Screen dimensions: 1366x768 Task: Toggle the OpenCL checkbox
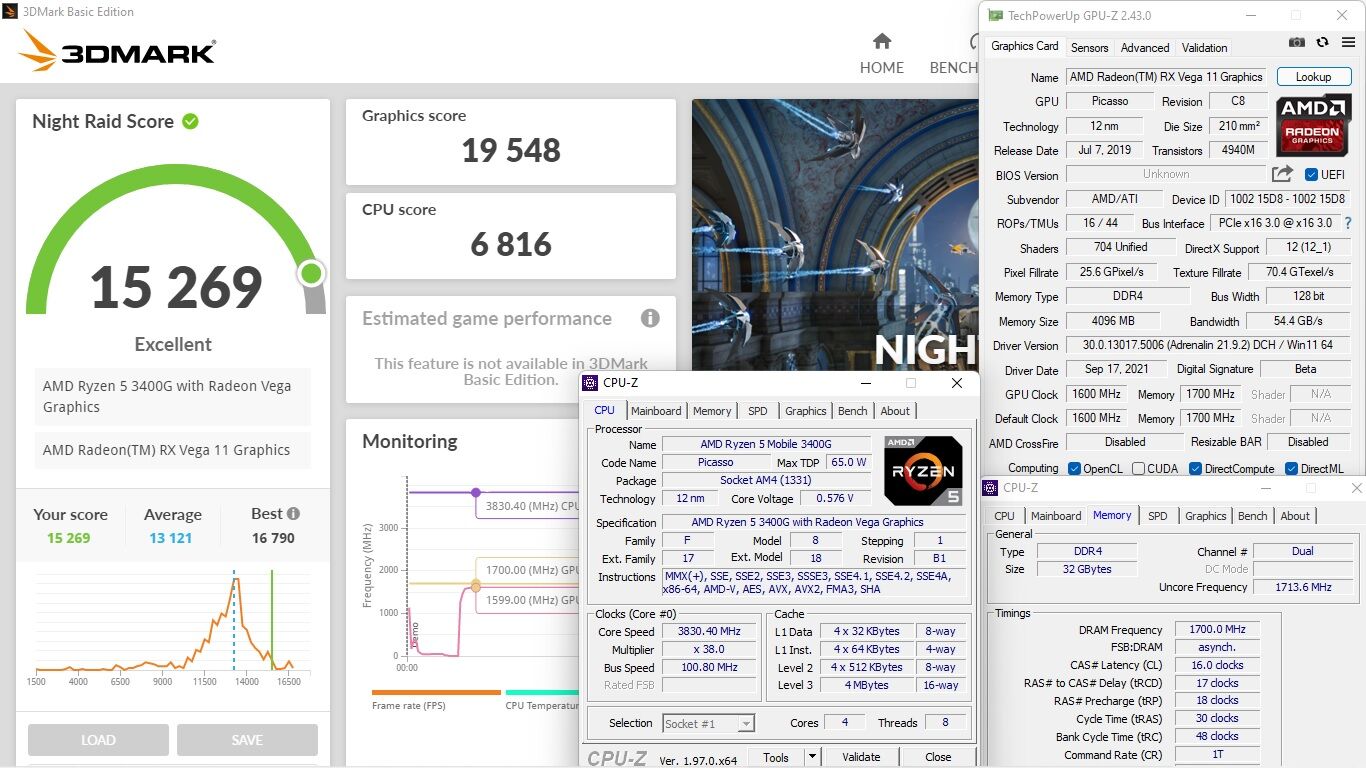[1074, 468]
